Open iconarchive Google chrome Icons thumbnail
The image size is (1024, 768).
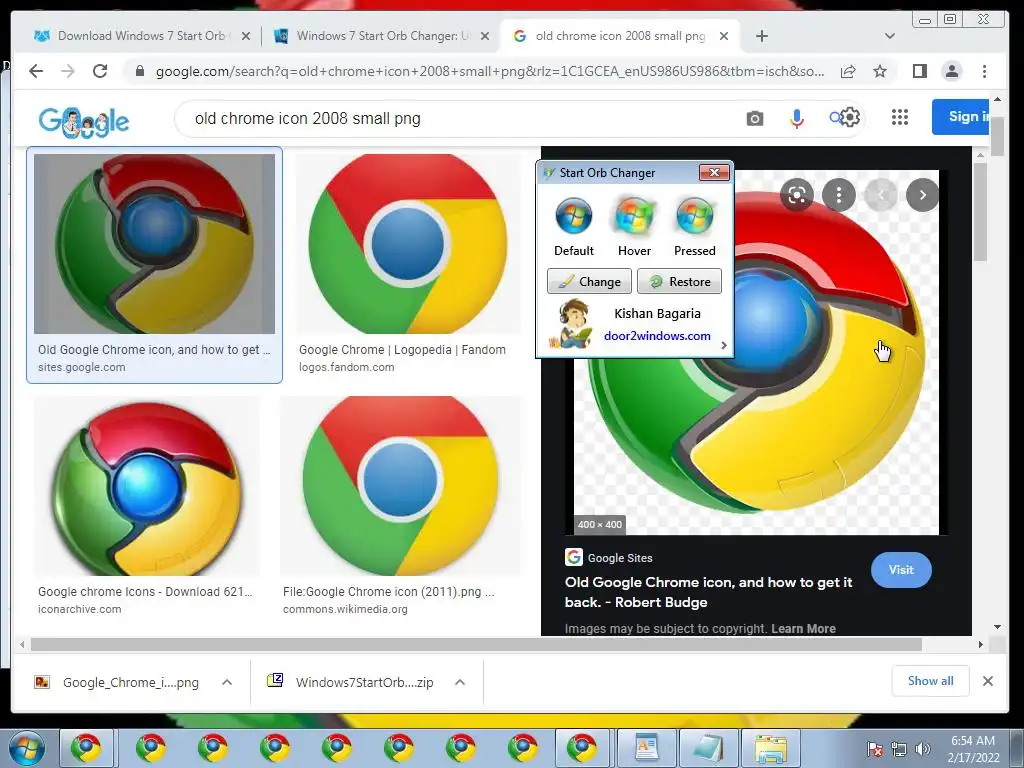pyautogui.click(x=146, y=486)
